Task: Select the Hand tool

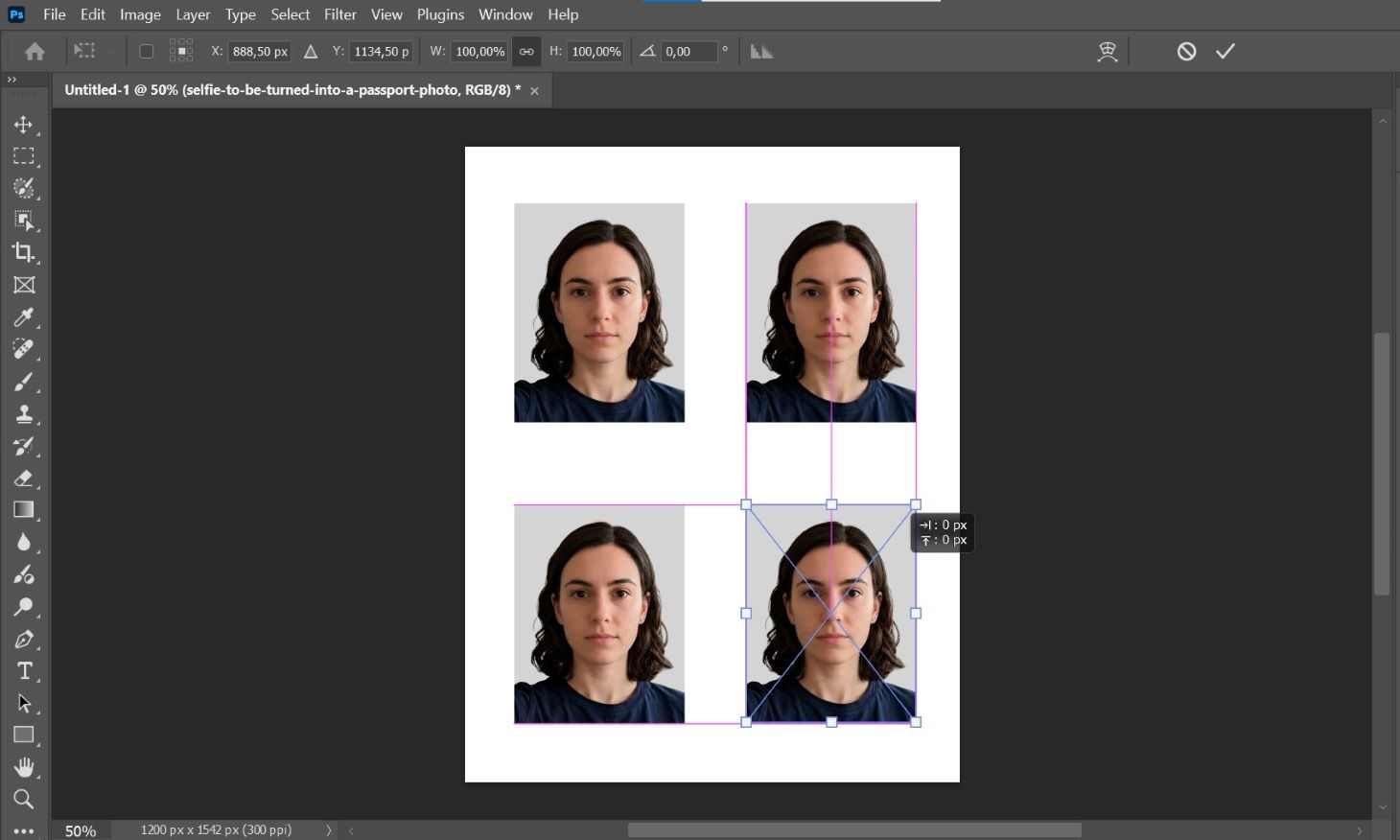Action: click(24, 766)
